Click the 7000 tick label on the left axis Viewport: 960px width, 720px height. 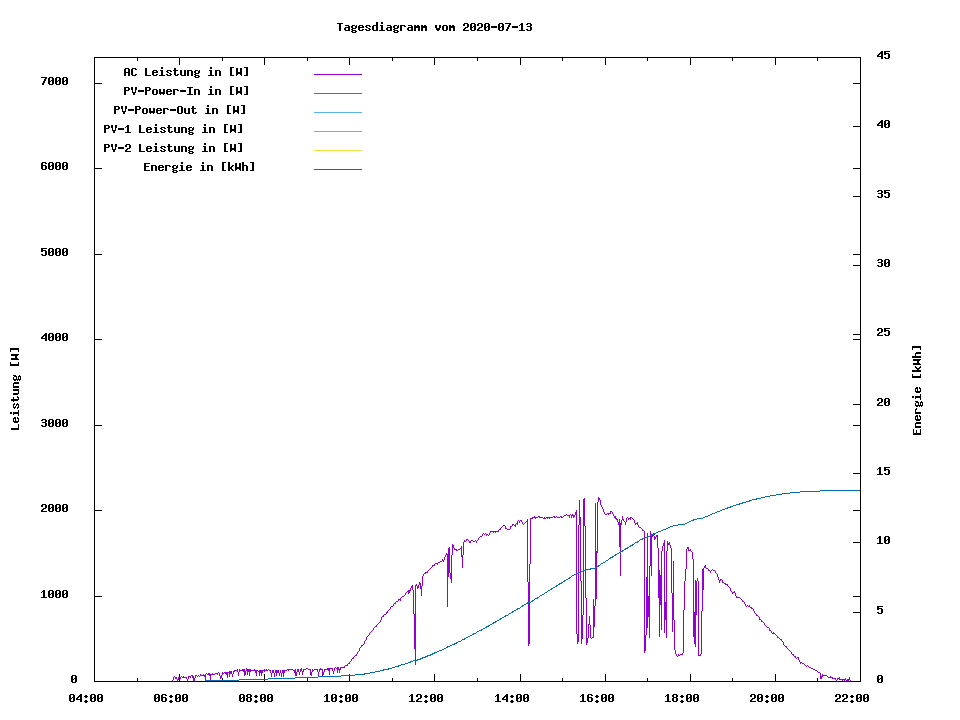(54, 81)
